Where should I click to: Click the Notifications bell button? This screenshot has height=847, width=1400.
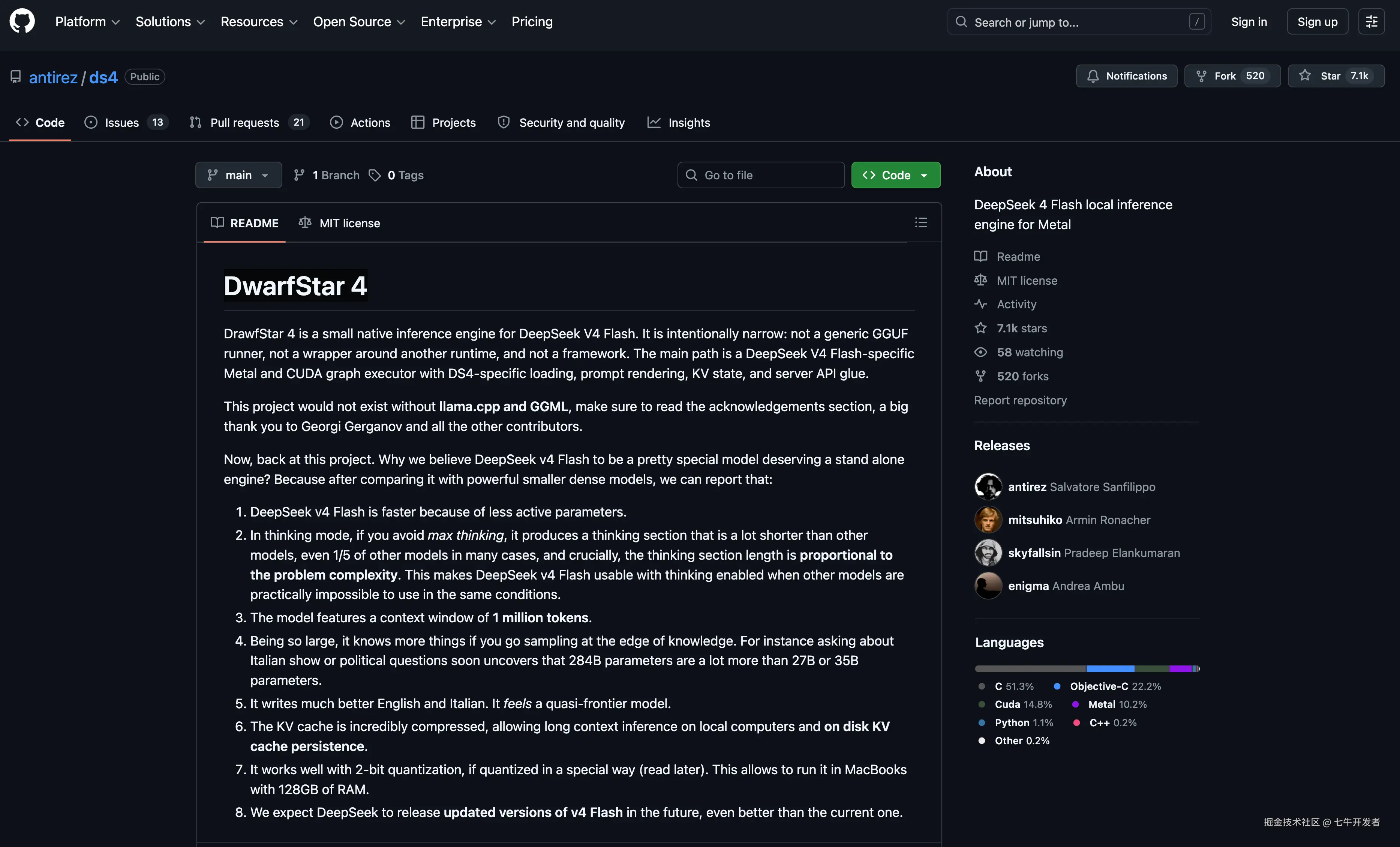1126,76
